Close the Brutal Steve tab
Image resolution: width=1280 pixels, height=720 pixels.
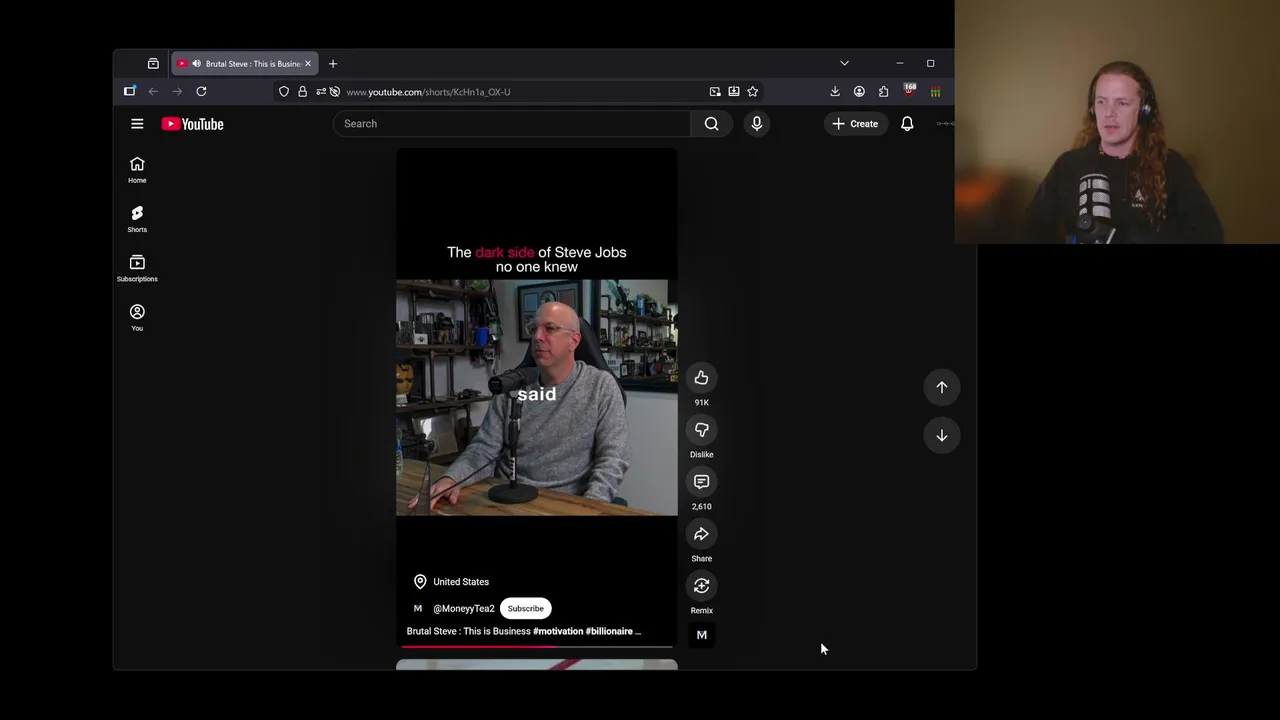tap(308, 64)
